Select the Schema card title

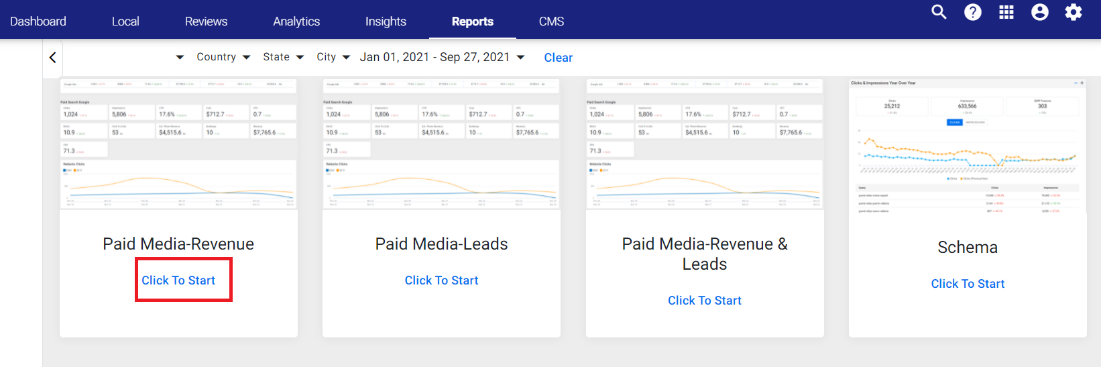click(x=968, y=247)
